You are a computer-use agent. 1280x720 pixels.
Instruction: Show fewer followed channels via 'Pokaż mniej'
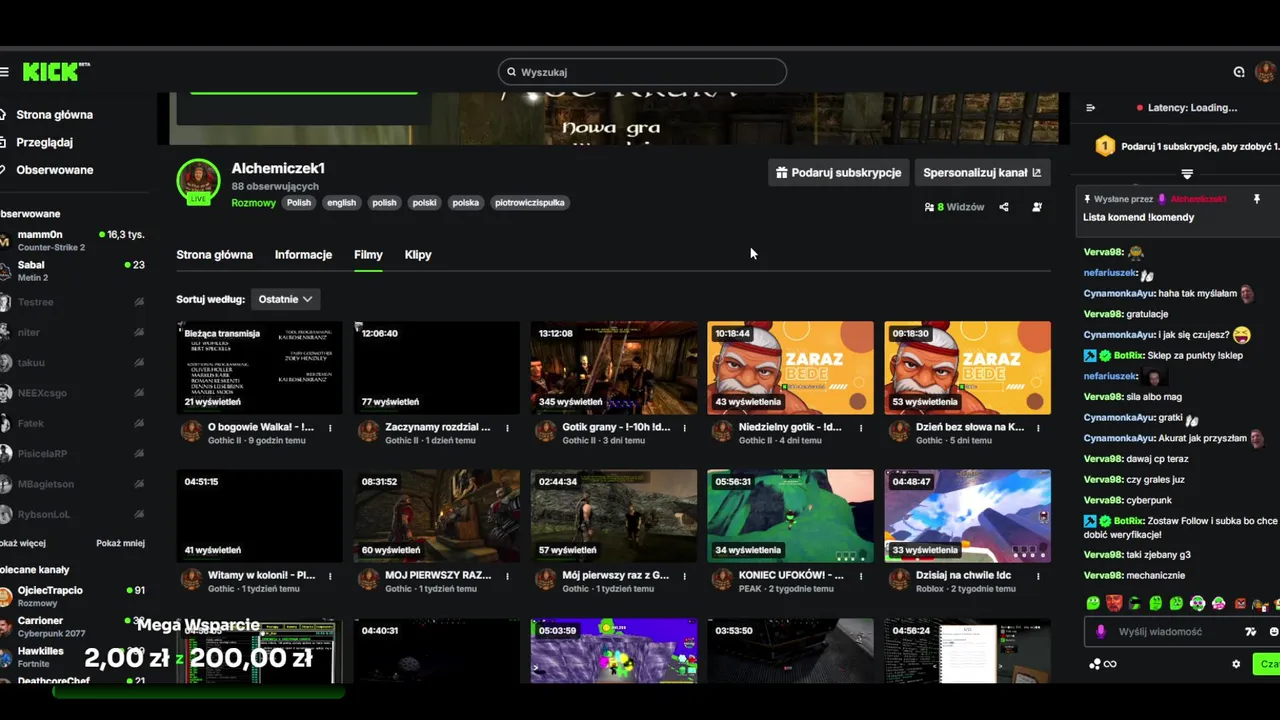[x=120, y=543]
